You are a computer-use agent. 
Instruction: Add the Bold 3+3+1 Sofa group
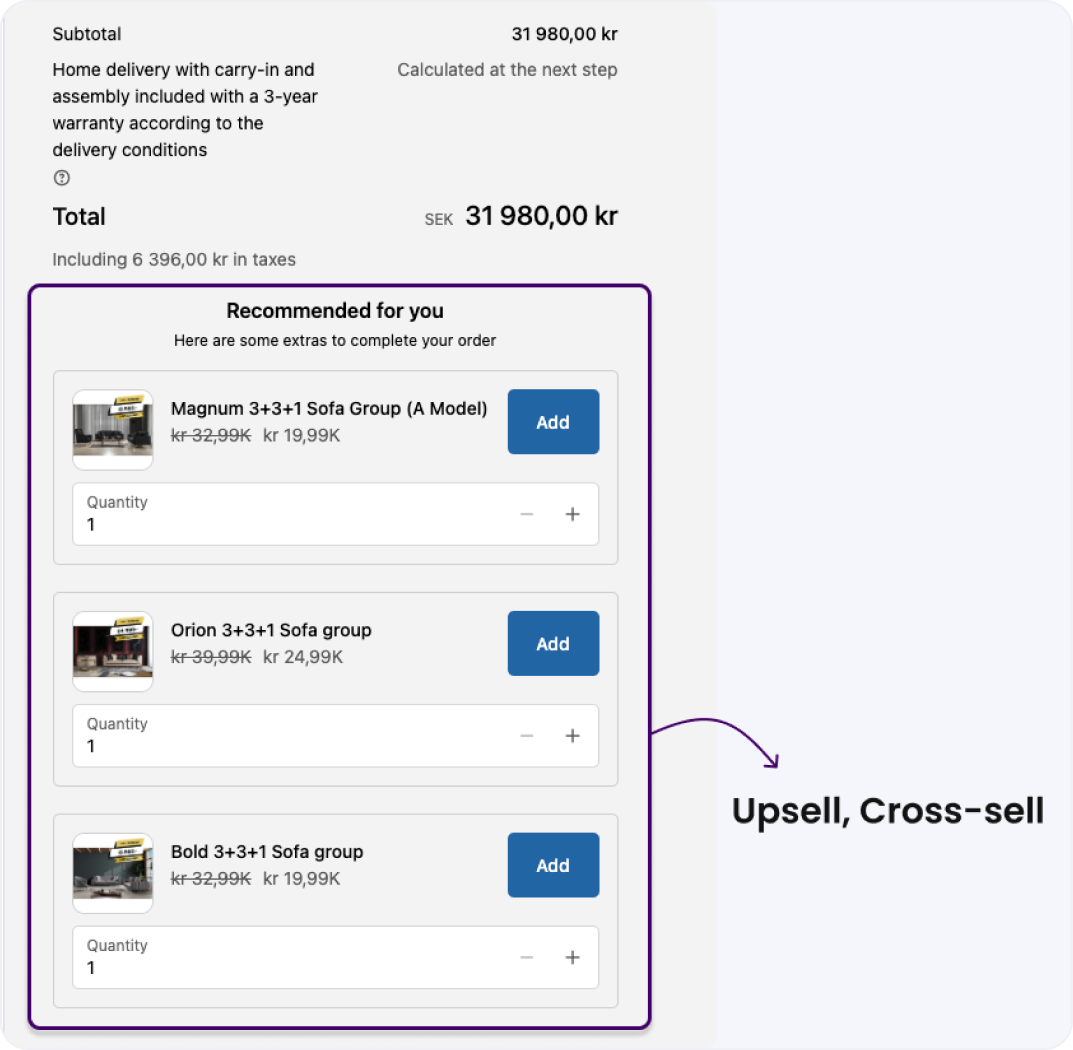click(553, 865)
